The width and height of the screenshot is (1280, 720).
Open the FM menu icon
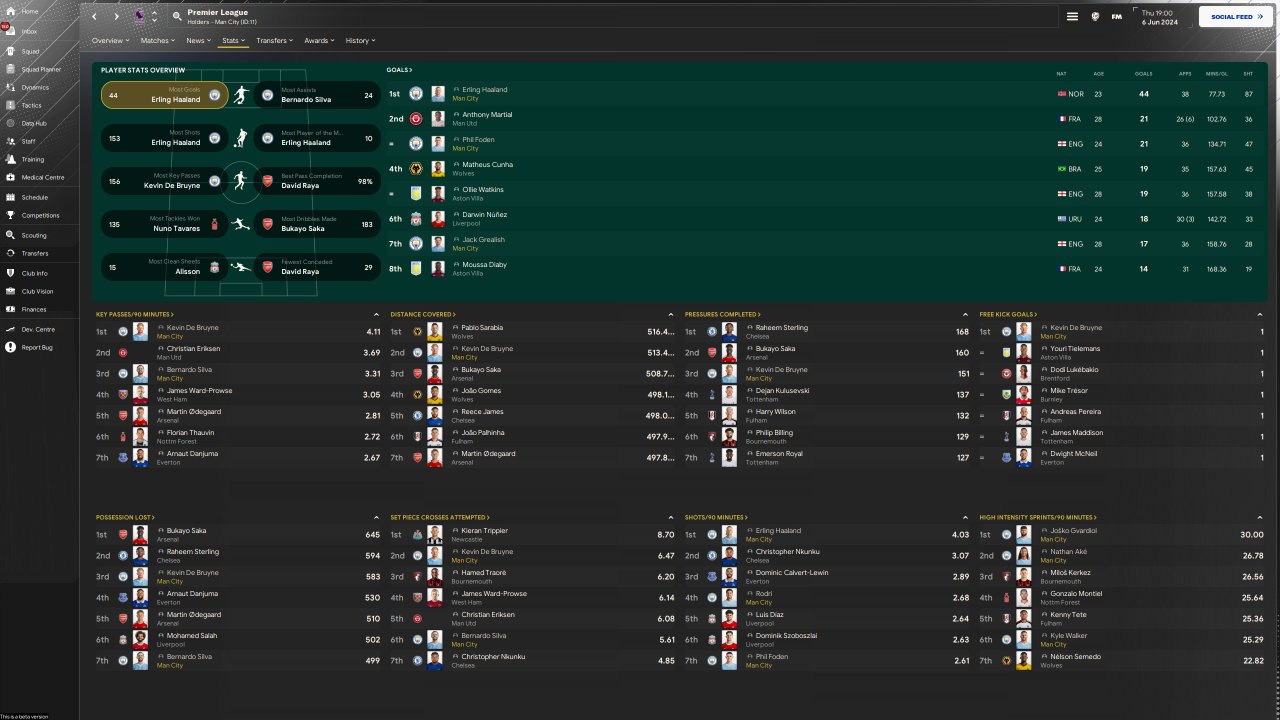pyautogui.click(x=1117, y=17)
